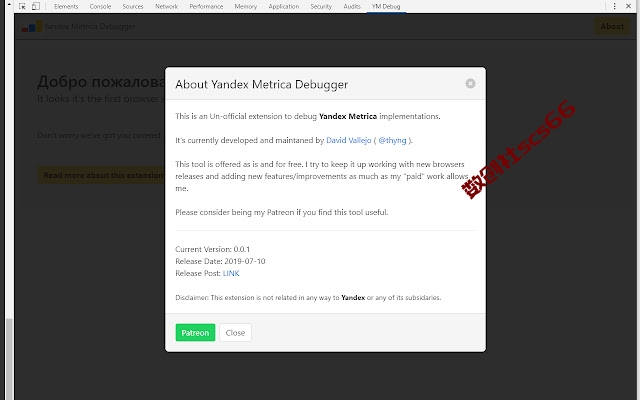The height and width of the screenshot is (400, 640).
Task: Open the Audits tab
Action: [352, 7]
